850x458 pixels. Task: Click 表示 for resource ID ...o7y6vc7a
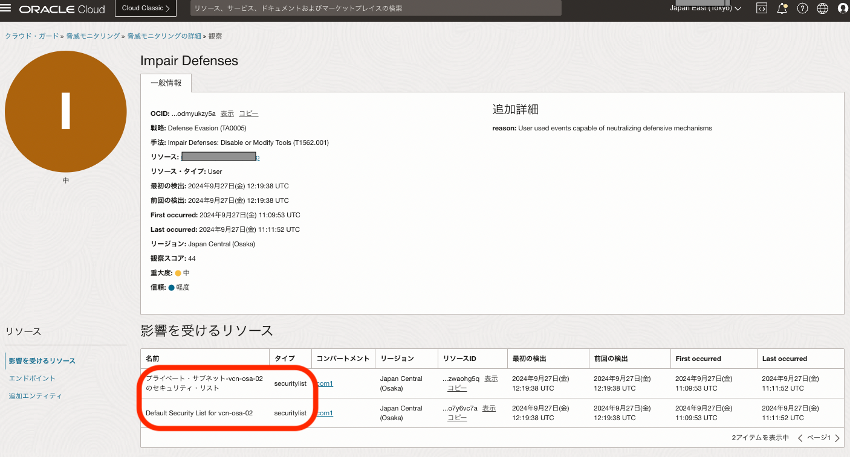click(489, 408)
